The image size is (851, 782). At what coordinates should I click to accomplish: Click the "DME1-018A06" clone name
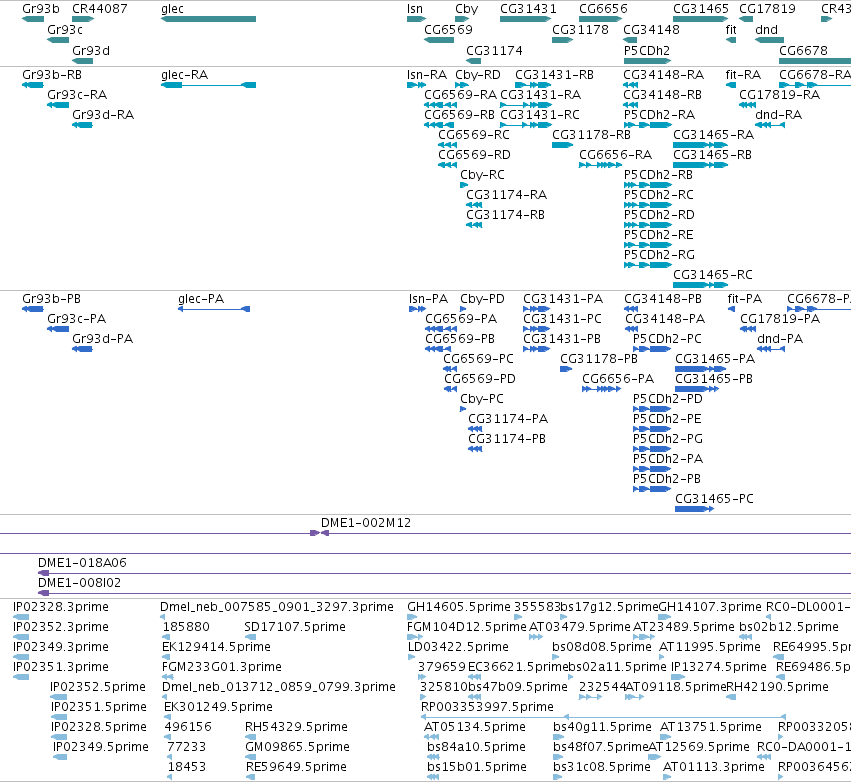pos(82,562)
